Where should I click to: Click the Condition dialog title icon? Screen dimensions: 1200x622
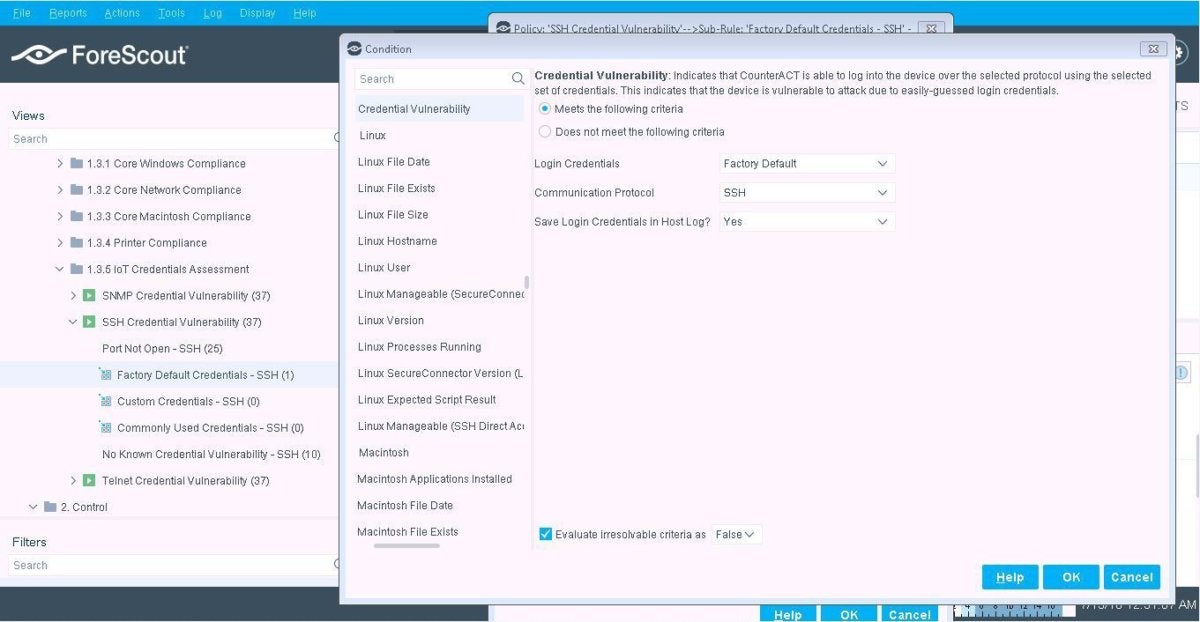(354, 49)
